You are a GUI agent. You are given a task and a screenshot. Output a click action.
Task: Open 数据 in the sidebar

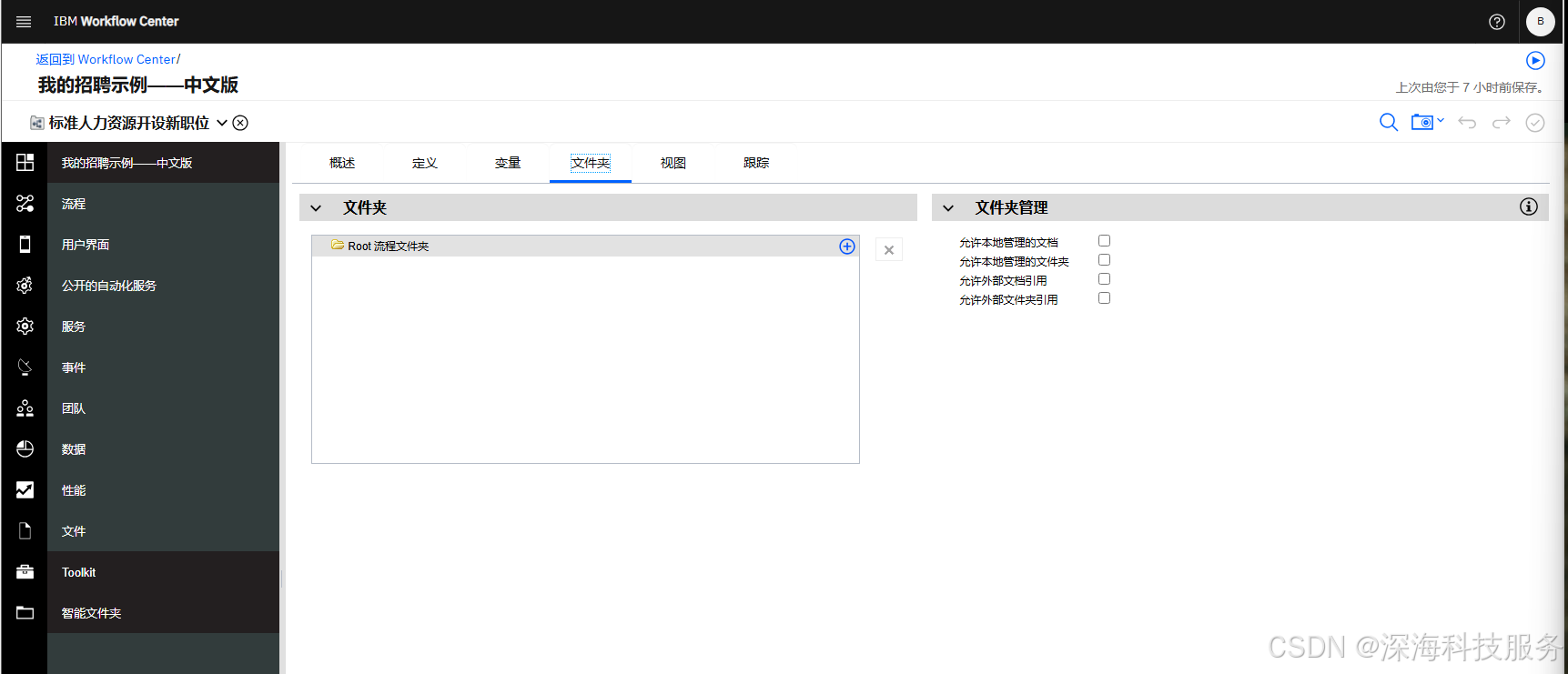coord(164,449)
